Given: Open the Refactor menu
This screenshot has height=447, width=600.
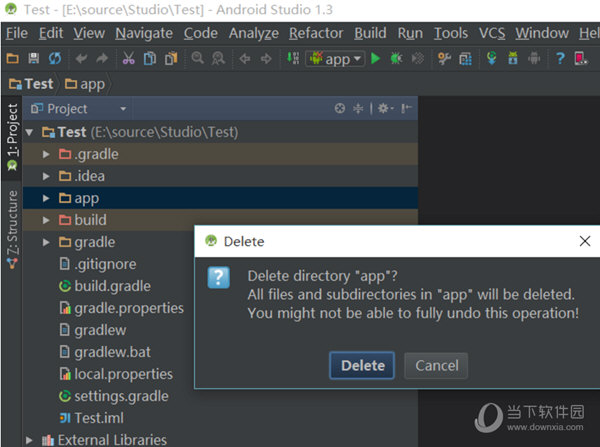Looking at the screenshot, I should [x=316, y=33].
